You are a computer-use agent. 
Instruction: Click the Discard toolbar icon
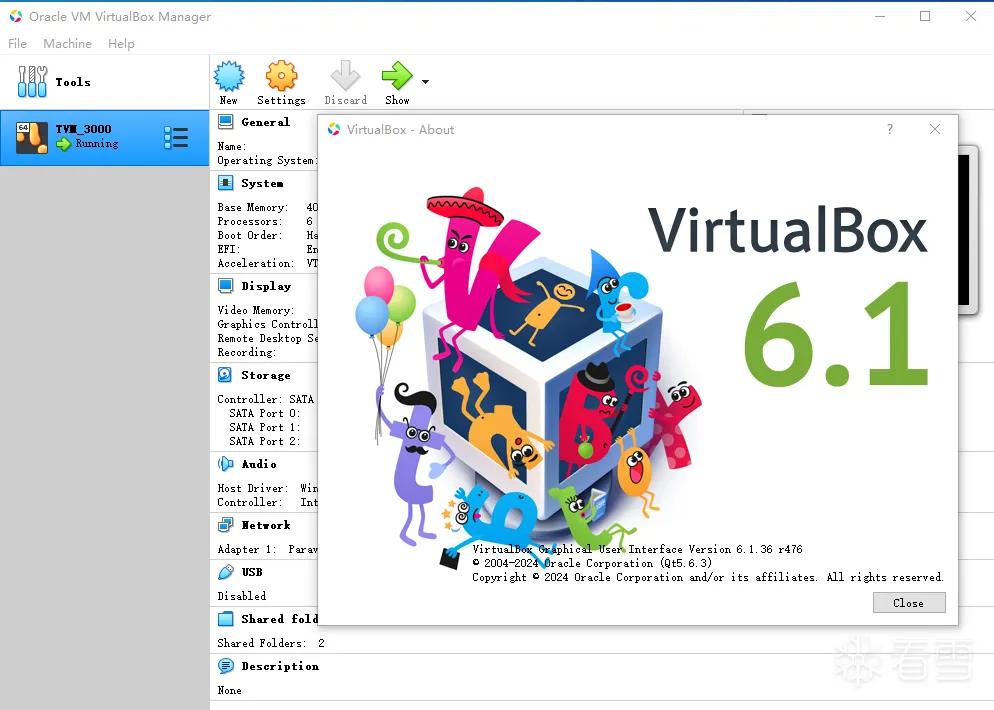click(x=345, y=76)
